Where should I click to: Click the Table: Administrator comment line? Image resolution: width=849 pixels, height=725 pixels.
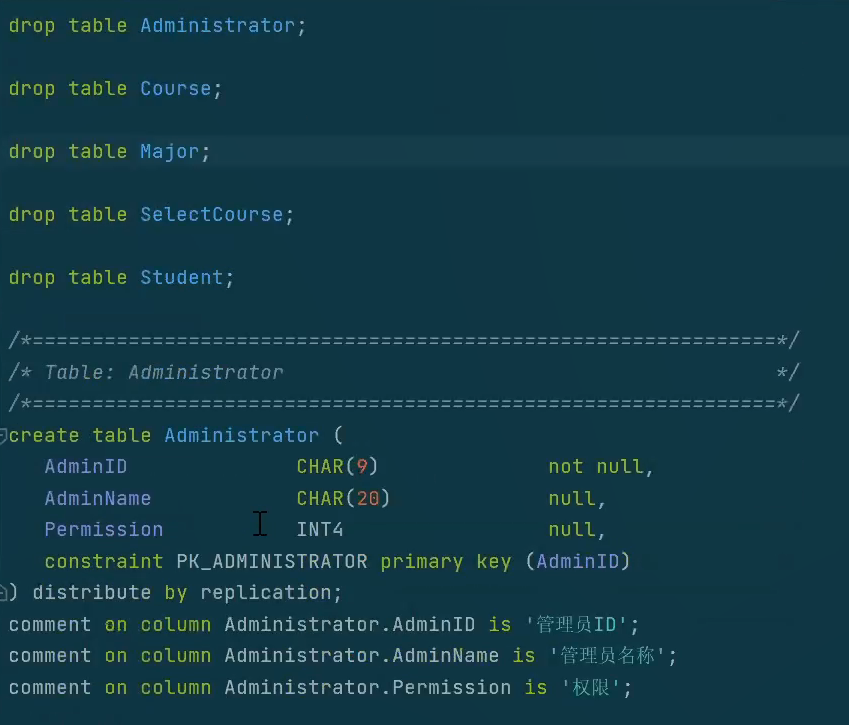pyautogui.click(x=146, y=373)
